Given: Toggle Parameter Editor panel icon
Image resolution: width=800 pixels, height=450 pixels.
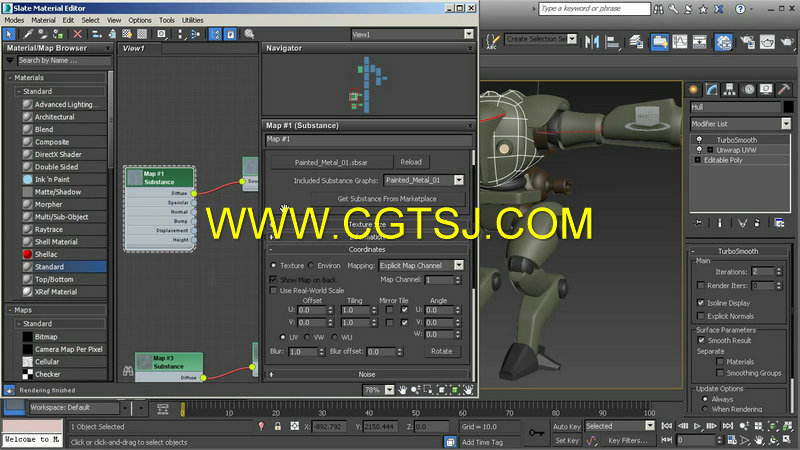Looking at the screenshot, I should (x=231, y=34).
